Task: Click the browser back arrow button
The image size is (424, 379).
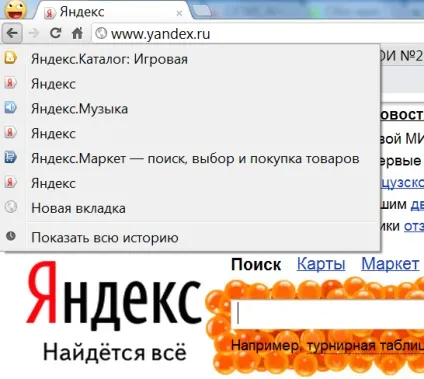Action: tap(12, 33)
